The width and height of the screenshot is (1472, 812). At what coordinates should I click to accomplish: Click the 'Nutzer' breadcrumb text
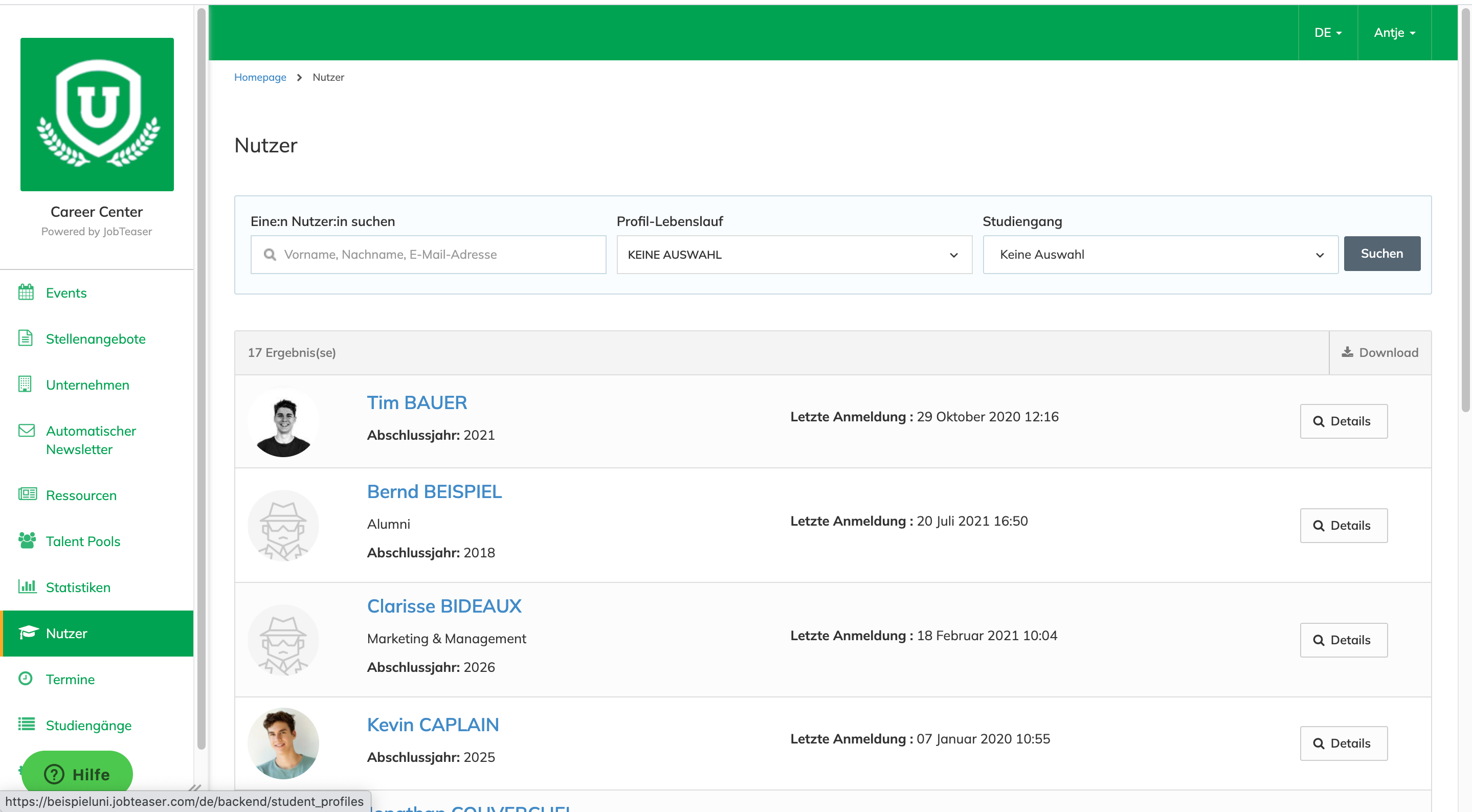point(328,77)
